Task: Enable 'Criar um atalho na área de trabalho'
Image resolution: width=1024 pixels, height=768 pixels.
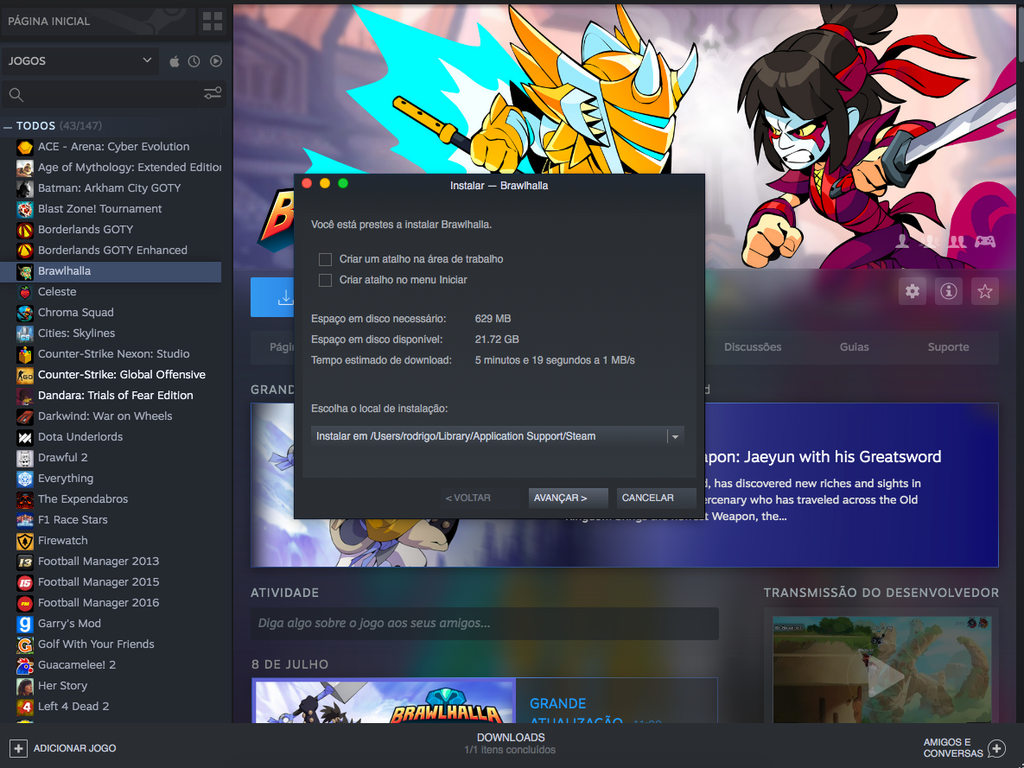Action: [x=325, y=259]
